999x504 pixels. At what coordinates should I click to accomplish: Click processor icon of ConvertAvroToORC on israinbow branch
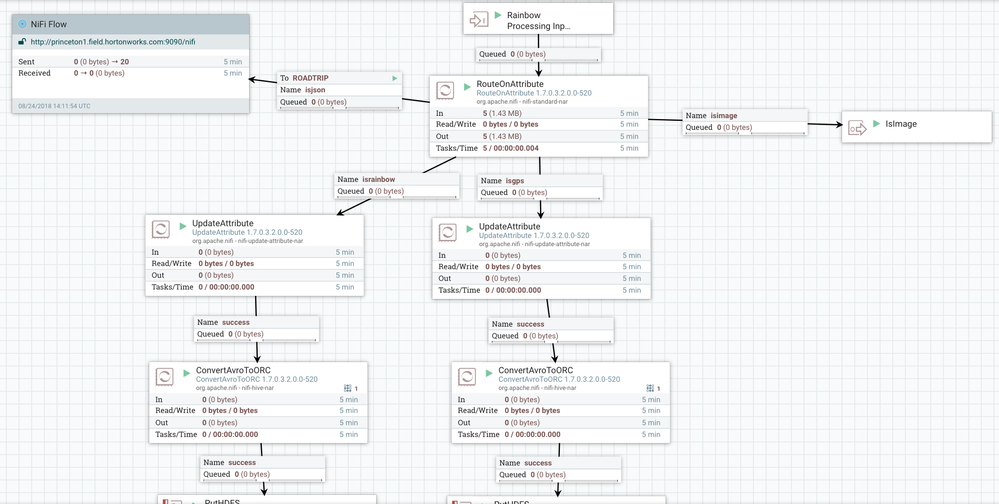165,377
